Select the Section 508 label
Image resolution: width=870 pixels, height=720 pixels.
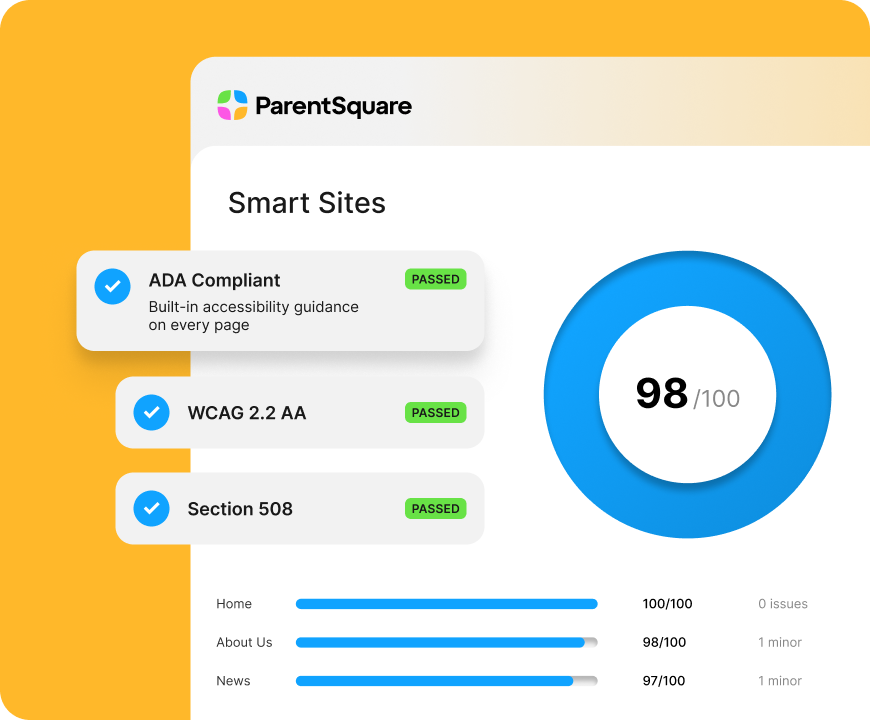(x=240, y=509)
